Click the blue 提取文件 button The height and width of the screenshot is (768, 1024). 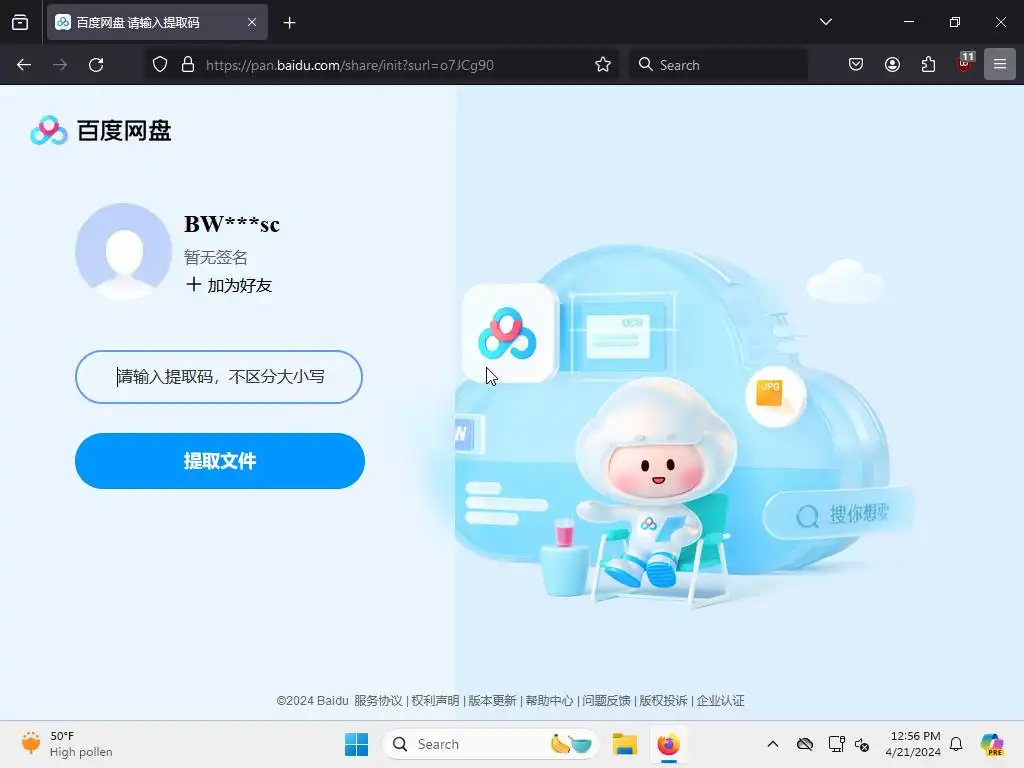pyautogui.click(x=219, y=461)
